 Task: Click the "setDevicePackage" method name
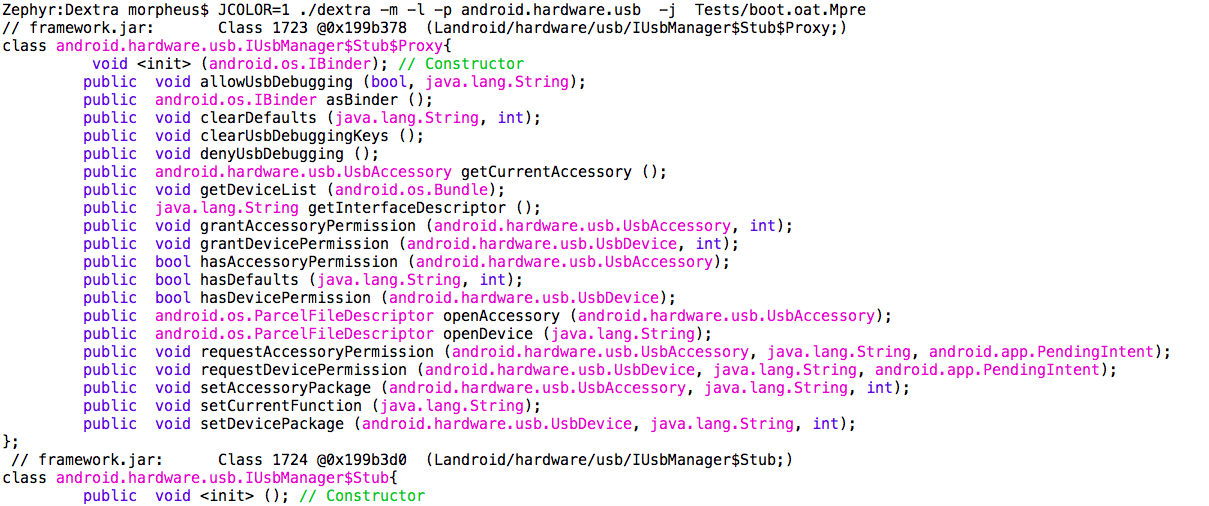(272, 424)
